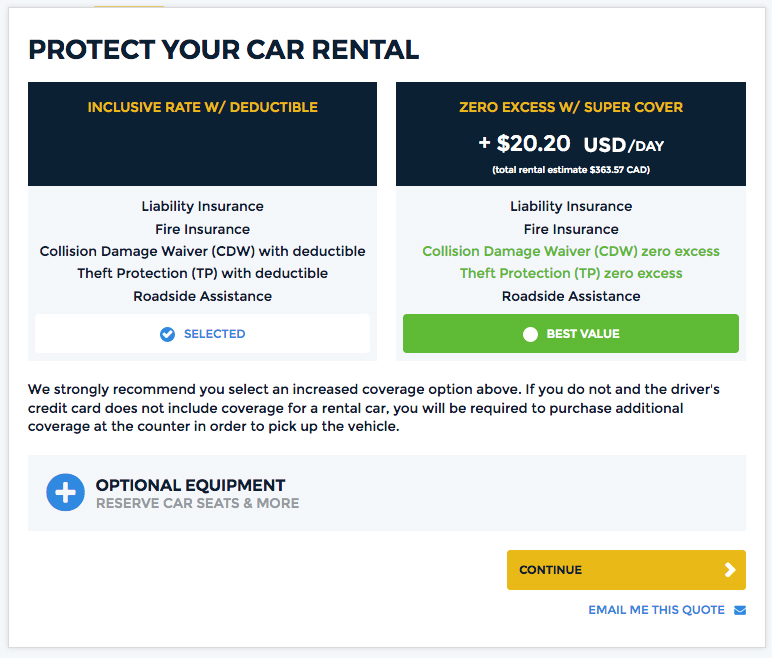Click the total rental estimate $363.57 CAD text
The height and width of the screenshot is (658, 772).
[x=571, y=170]
